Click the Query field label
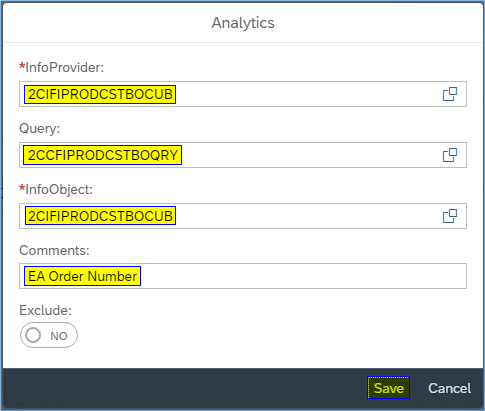Viewport: 485px width, 411px height. coord(40,129)
